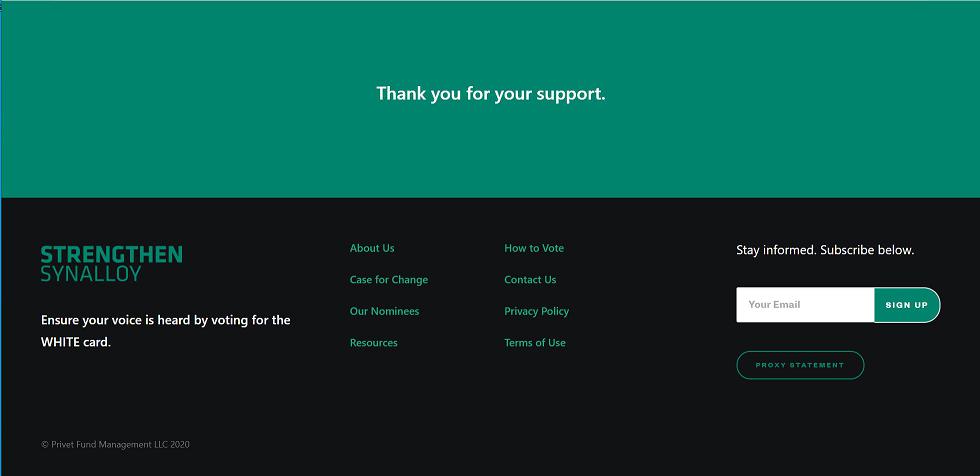Click the 'Your Email' placeholder text
The image size is (980, 476).
(774, 305)
